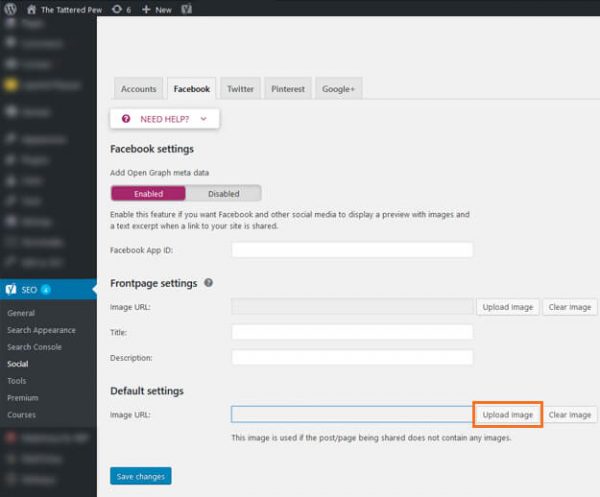Select Social in the SEO submenu
Image resolution: width=600 pixels, height=497 pixels.
(x=18, y=364)
